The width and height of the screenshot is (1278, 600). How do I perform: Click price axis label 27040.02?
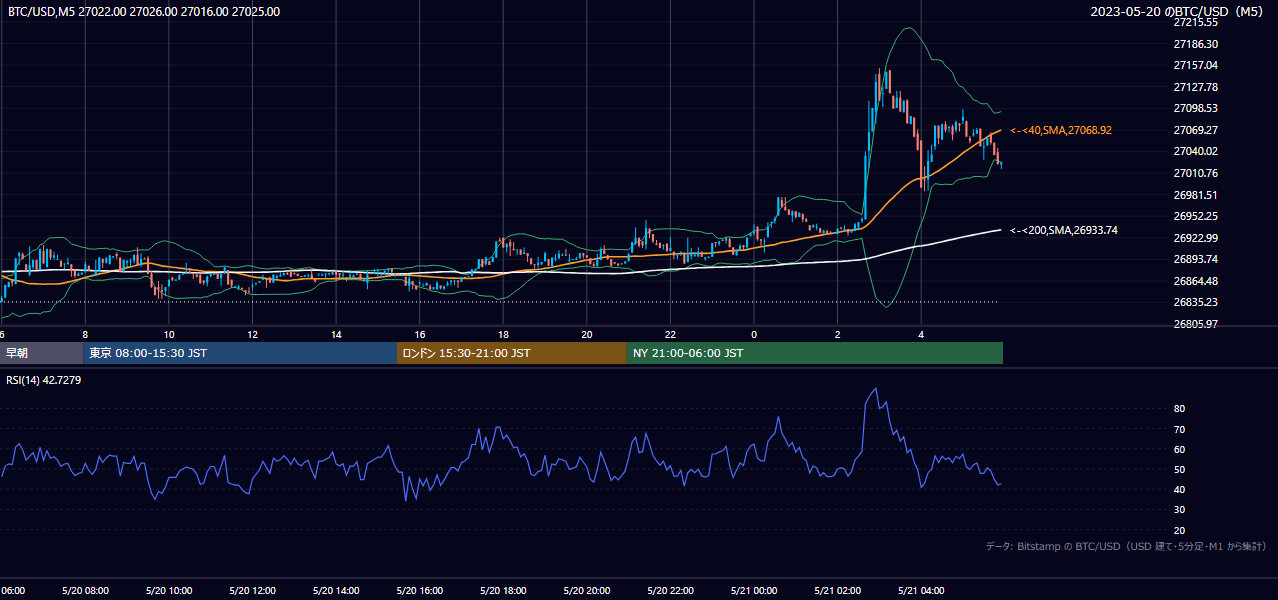(1196, 151)
